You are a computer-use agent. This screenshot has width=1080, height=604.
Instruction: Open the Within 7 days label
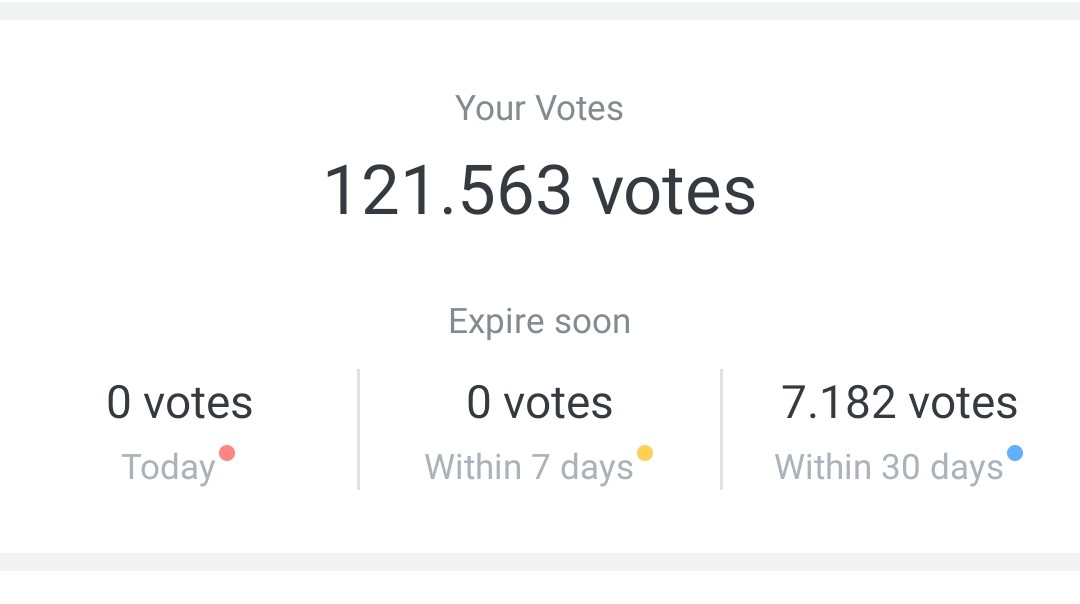tap(528, 468)
